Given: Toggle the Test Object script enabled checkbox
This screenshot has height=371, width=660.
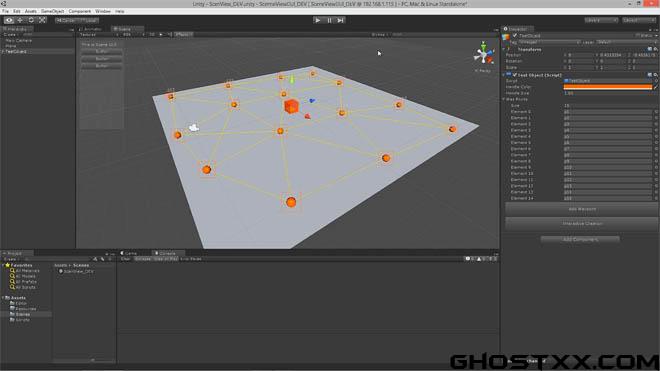Looking at the screenshot, I should 514,75.
